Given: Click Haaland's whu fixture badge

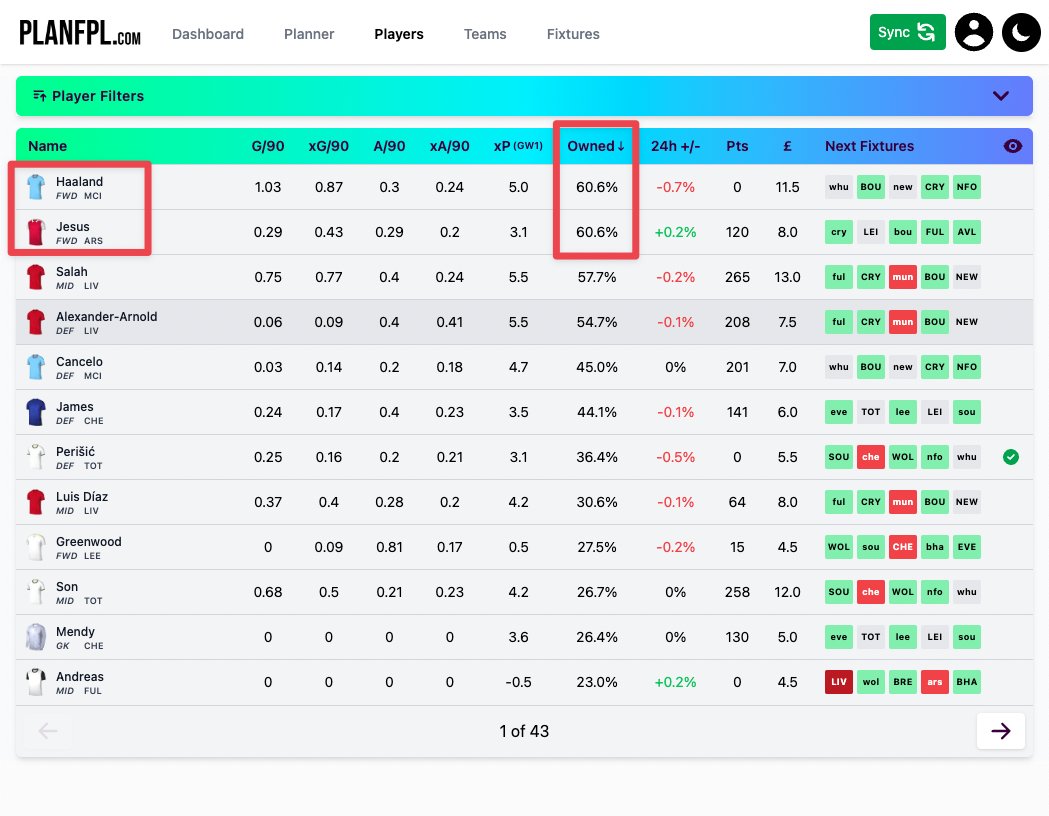Looking at the screenshot, I should coord(838,187).
